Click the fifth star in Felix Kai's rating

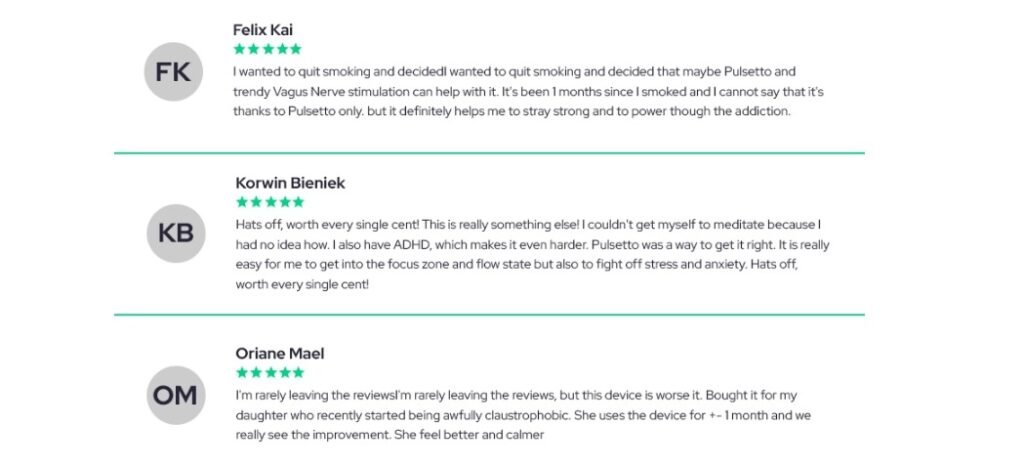(296, 48)
